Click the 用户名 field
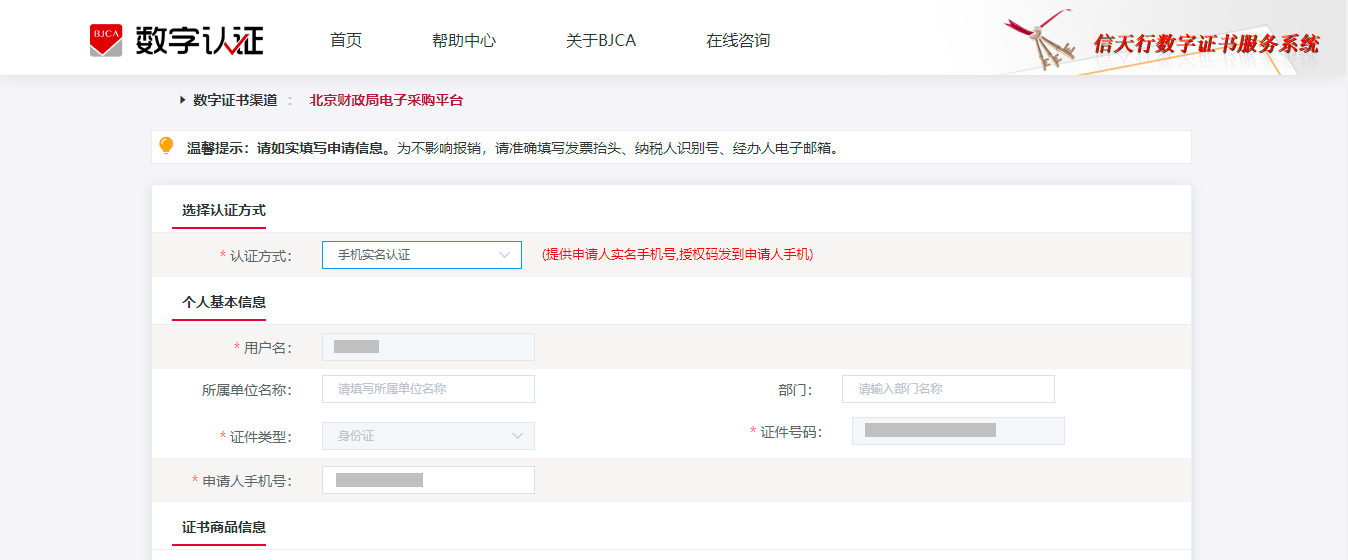 pyautogui.click(x=428, y=347)
